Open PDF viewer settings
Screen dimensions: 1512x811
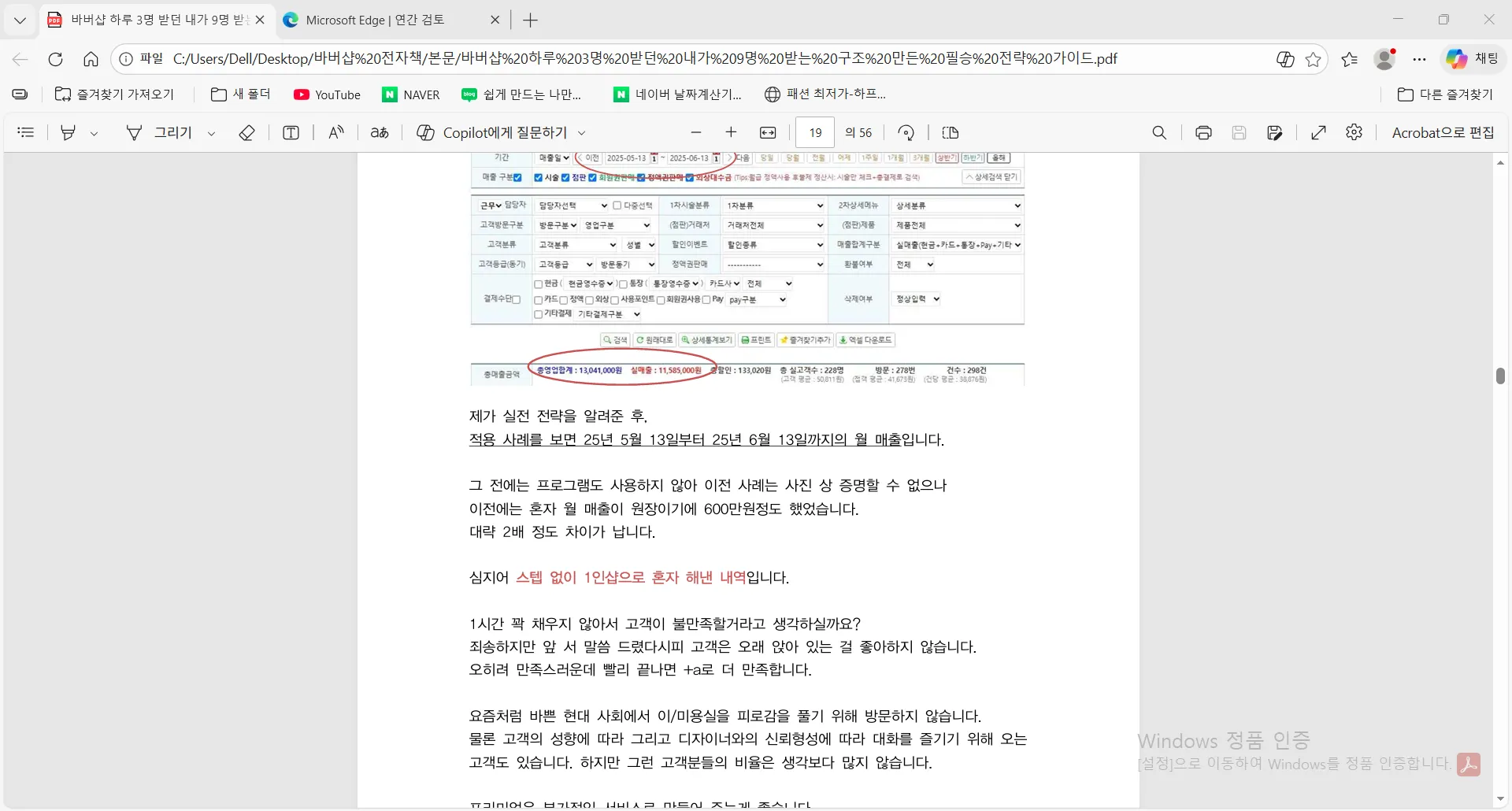point(1354,132)
